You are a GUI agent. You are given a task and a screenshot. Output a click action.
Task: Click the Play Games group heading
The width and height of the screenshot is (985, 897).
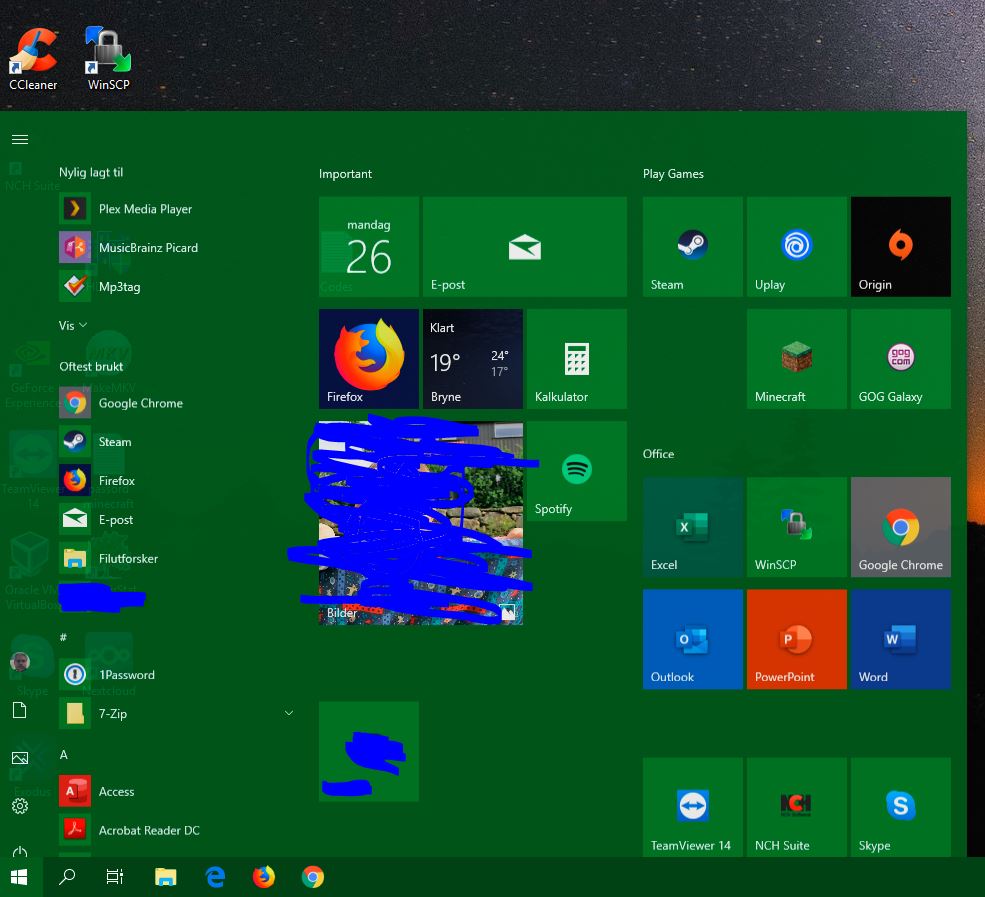[673, 174]
